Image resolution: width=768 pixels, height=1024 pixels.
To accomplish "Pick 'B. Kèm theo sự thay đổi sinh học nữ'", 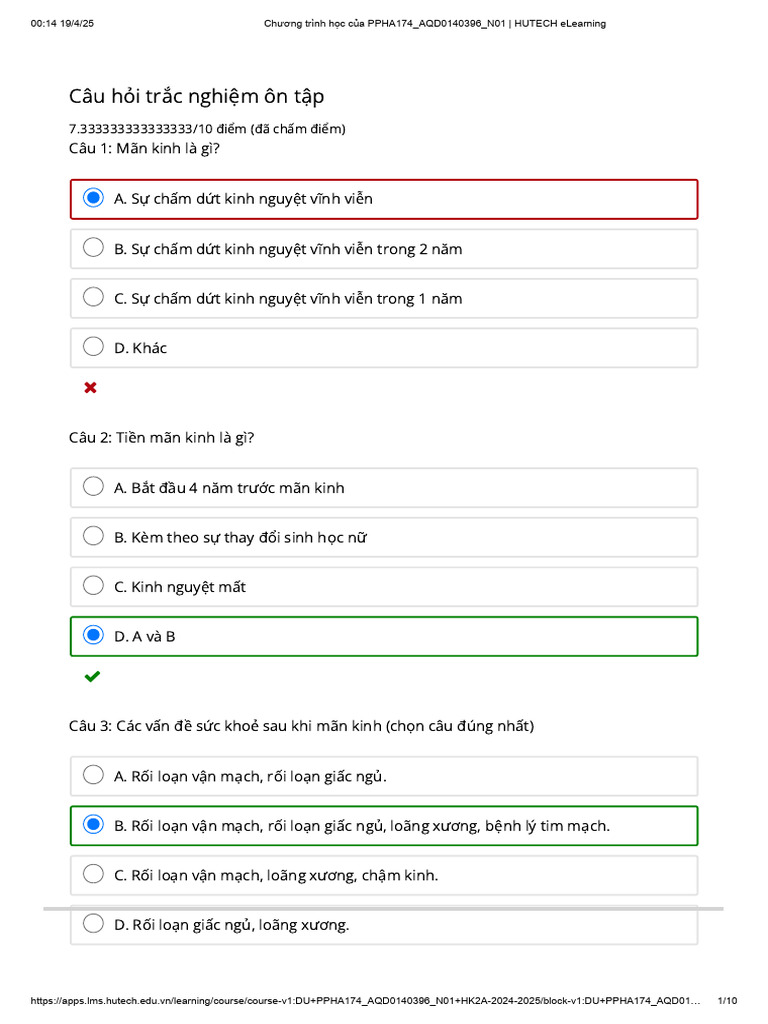I will coord(384,537).
